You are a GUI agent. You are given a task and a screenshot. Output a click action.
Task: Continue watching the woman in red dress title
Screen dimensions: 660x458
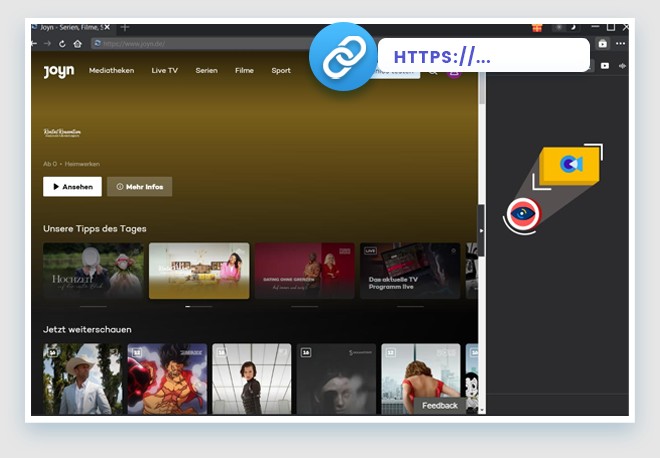421,379
